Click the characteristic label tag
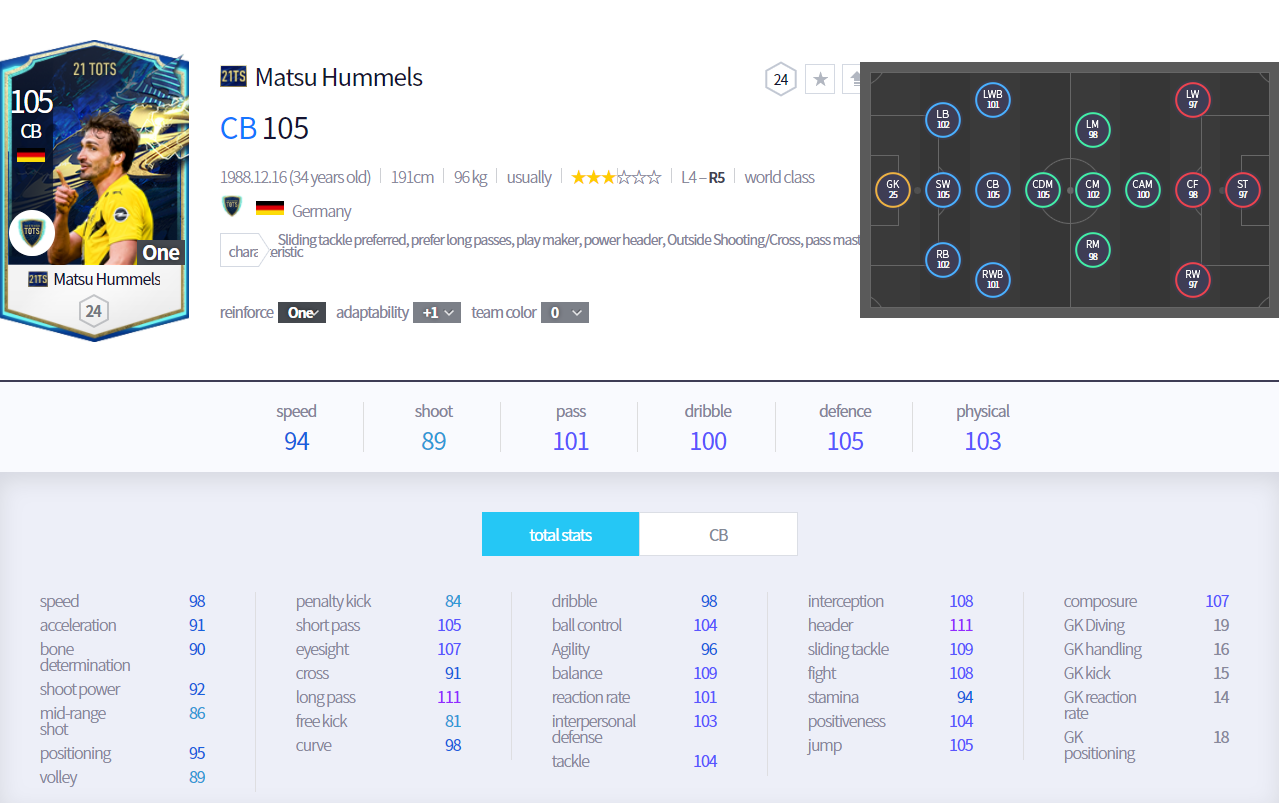Screen dimensions: 1279x804 point(243,252)
